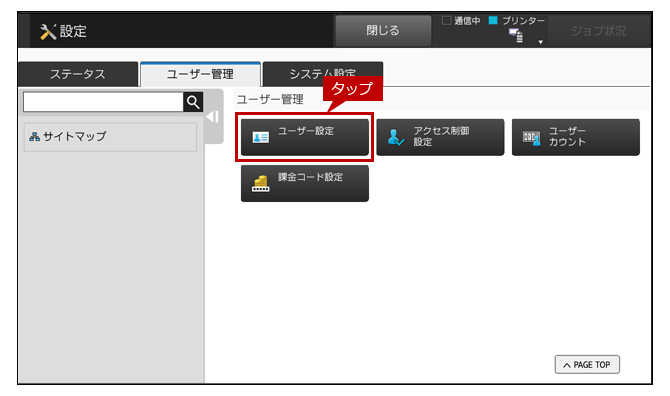Select the ユーザー管理 tab

coord(200,74)
